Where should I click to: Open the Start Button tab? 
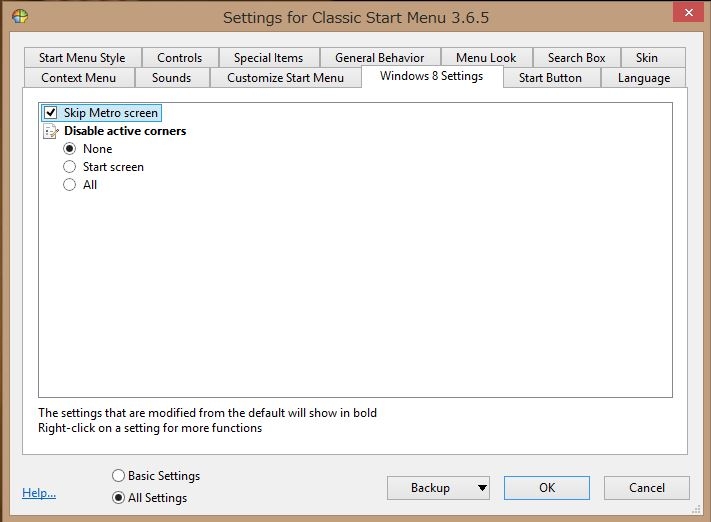(x=551, y=78)
